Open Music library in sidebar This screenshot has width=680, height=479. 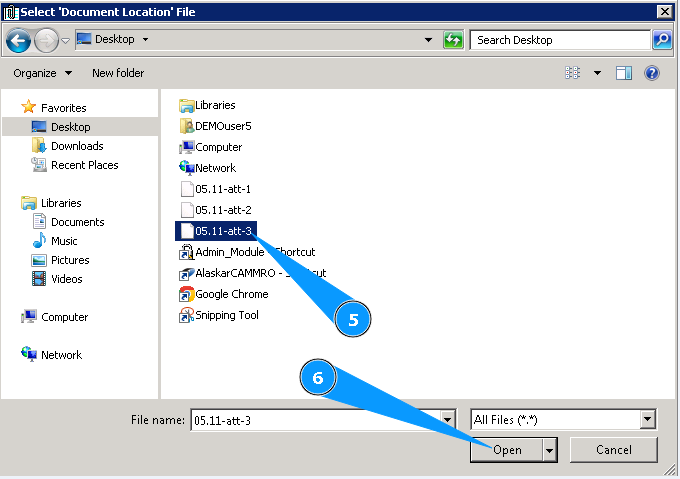coord(64,241)
